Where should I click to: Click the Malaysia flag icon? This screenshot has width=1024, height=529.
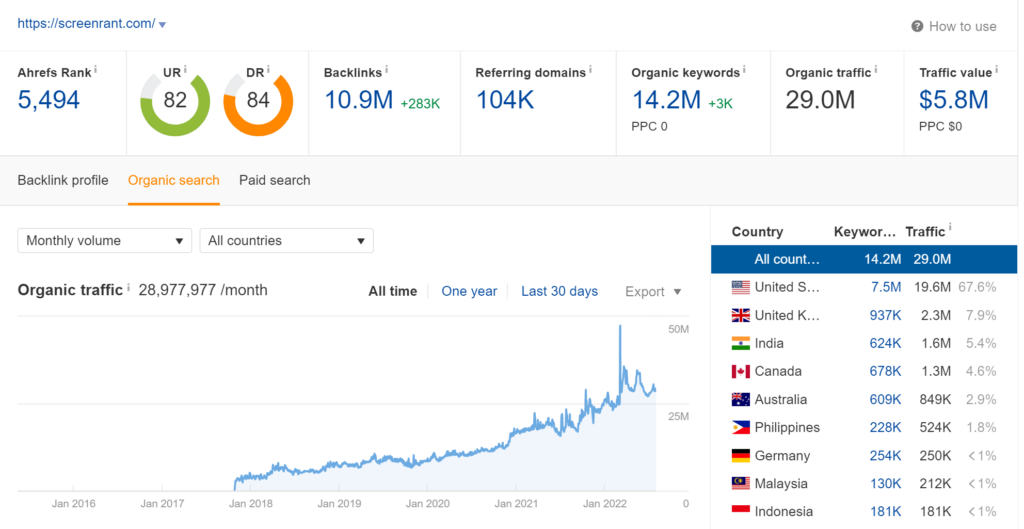[741, 484]
